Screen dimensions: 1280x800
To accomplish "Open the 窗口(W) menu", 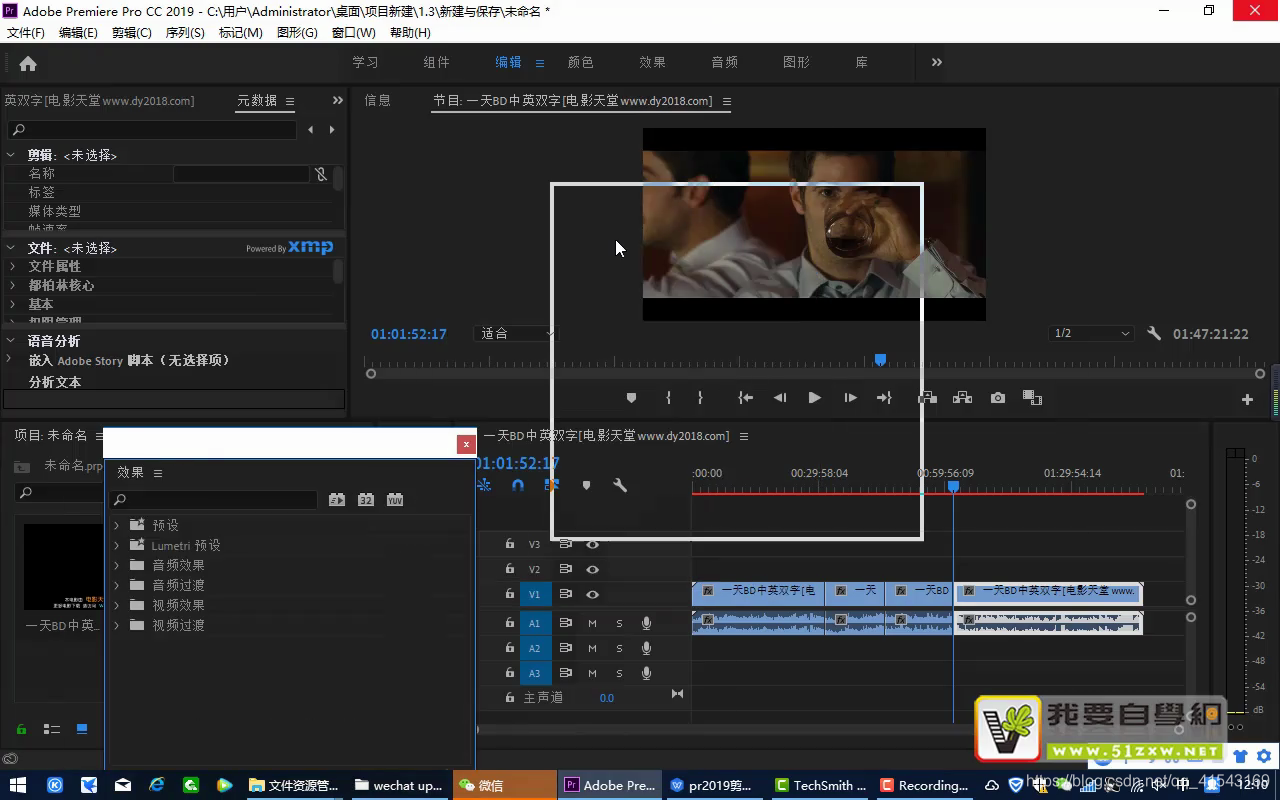I will (x=354, y=33).
